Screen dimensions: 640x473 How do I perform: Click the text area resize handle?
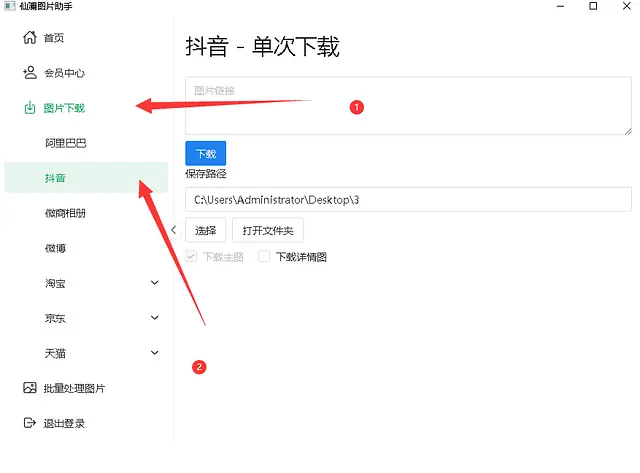(x=628, y=131)
